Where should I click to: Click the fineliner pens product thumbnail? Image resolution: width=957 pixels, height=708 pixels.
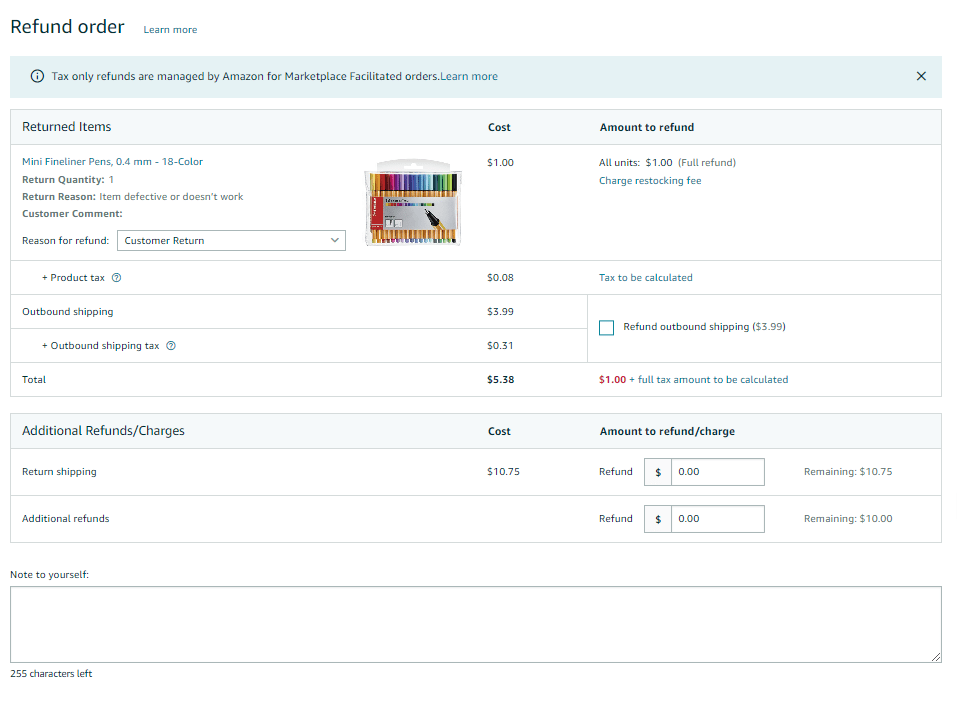point(413,203)
